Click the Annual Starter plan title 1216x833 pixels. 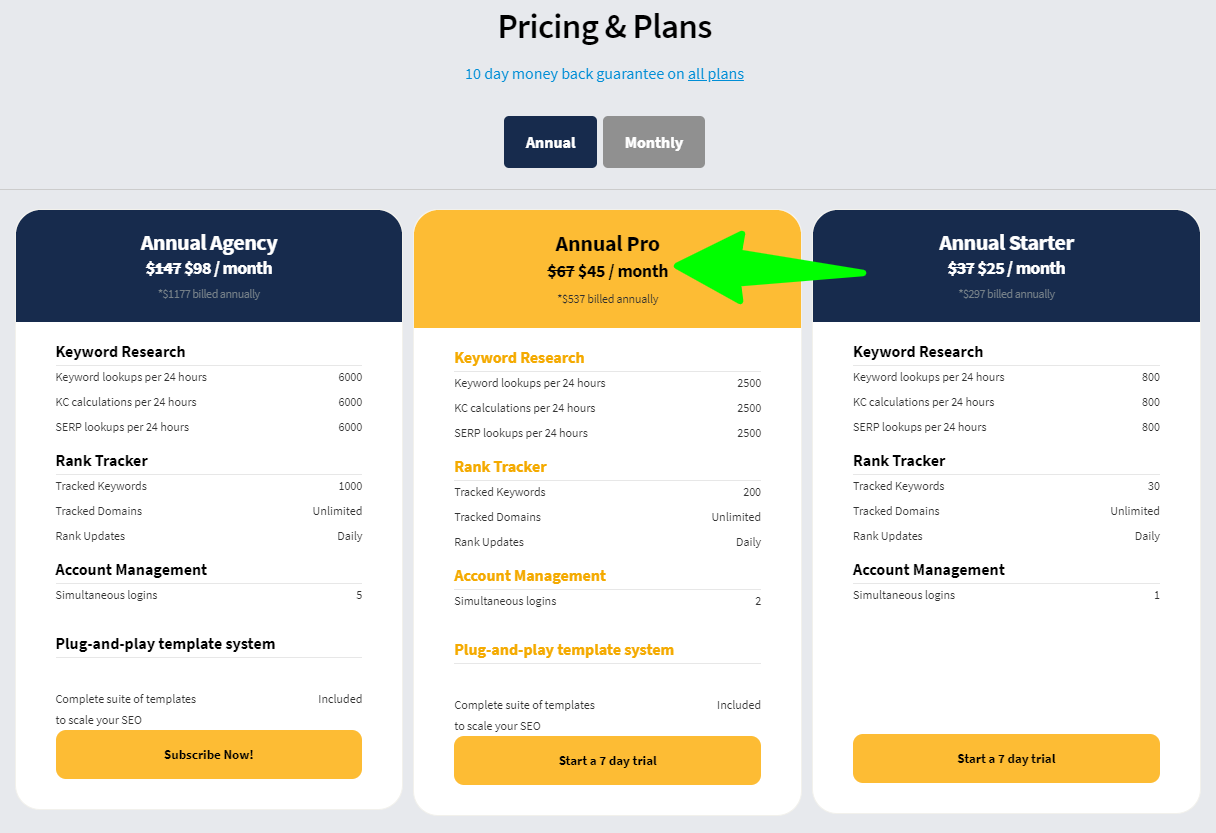coord(1006,243)
